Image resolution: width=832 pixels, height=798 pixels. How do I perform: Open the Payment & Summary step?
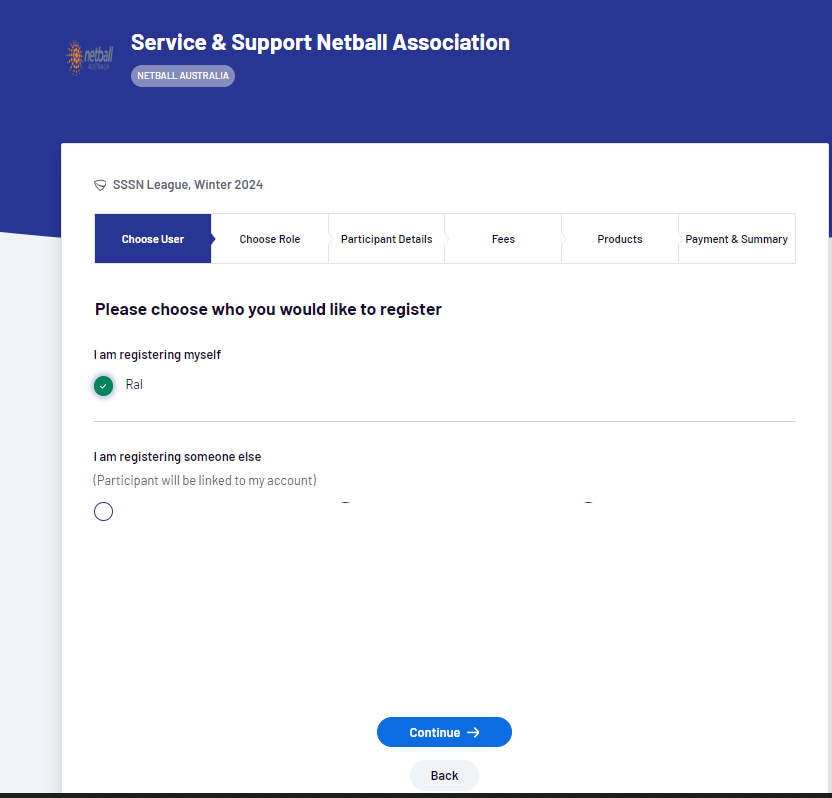[x=736, y=239]
